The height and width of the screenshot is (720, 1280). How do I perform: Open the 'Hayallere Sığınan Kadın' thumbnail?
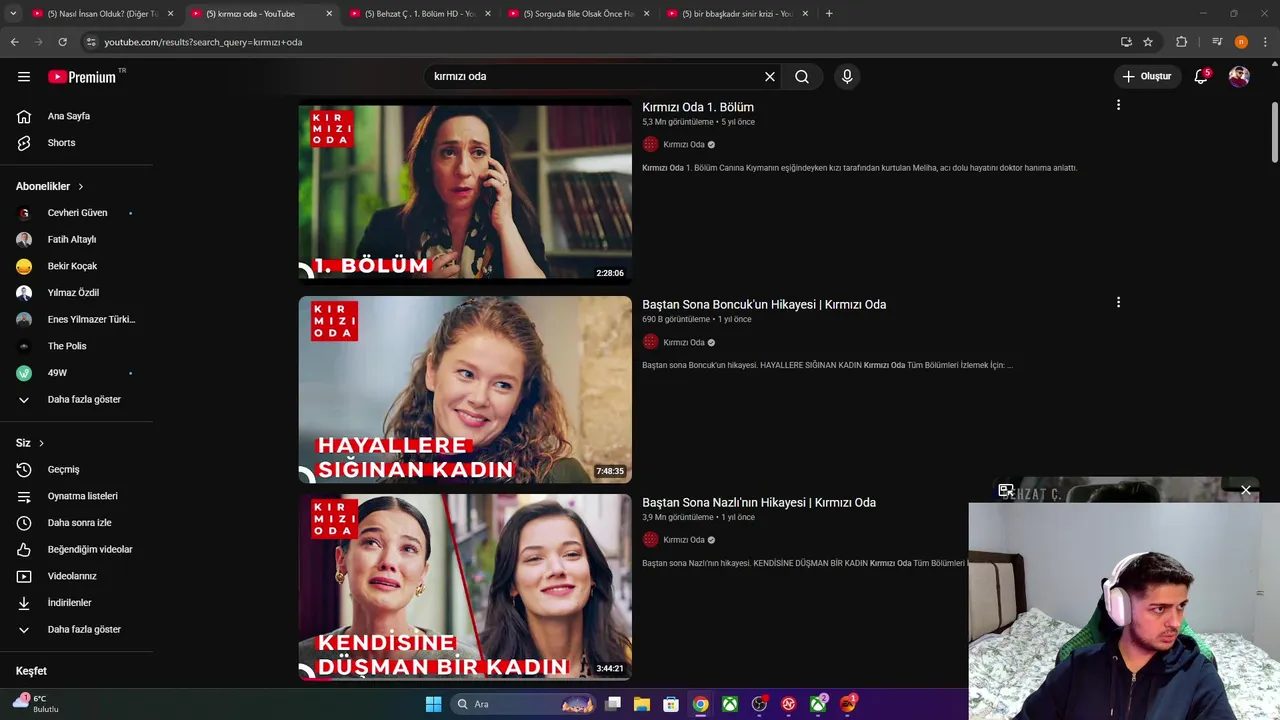coord(465,390)
